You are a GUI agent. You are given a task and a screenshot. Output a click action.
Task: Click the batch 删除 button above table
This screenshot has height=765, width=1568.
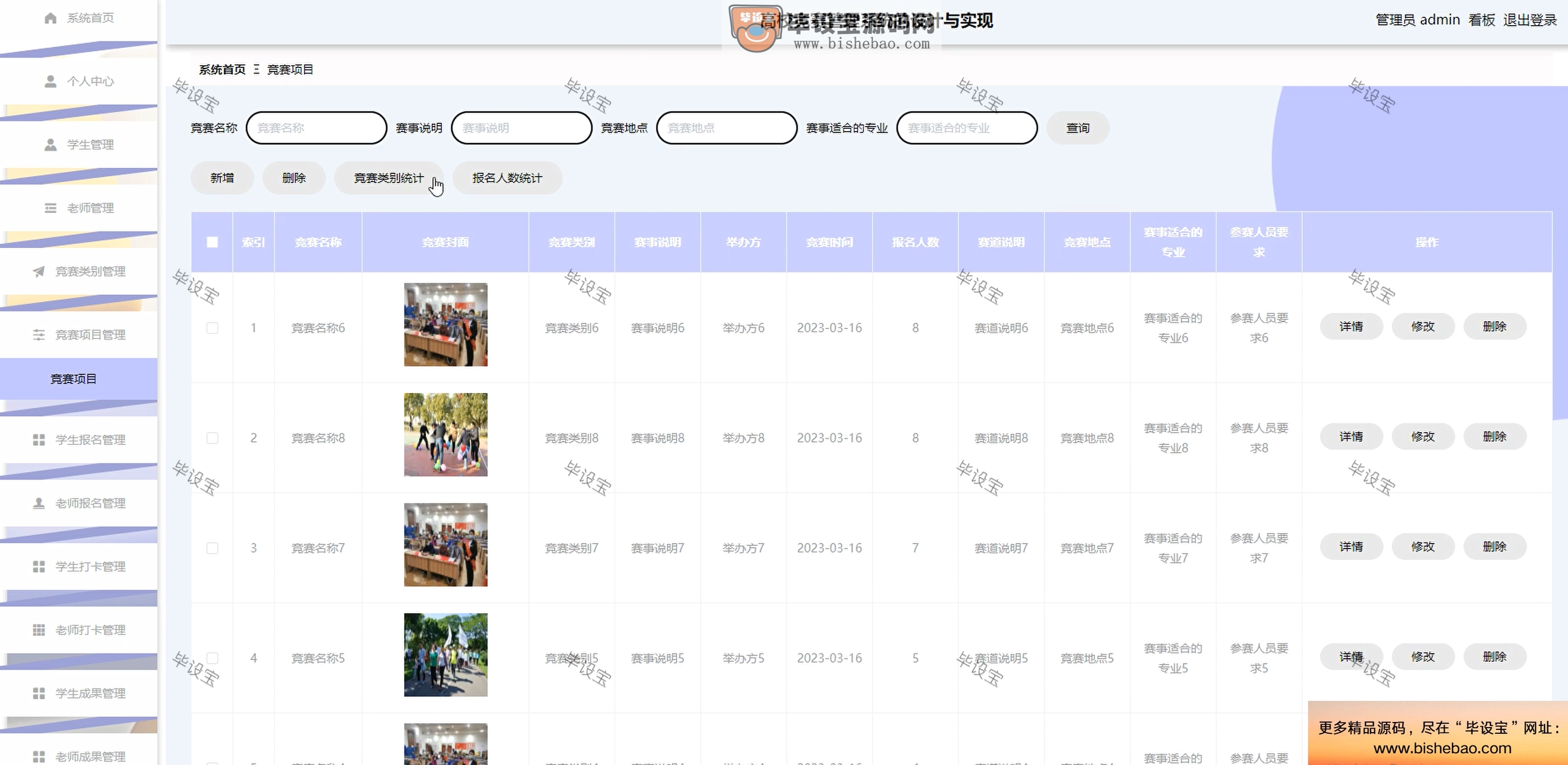(x=294, y=178)
